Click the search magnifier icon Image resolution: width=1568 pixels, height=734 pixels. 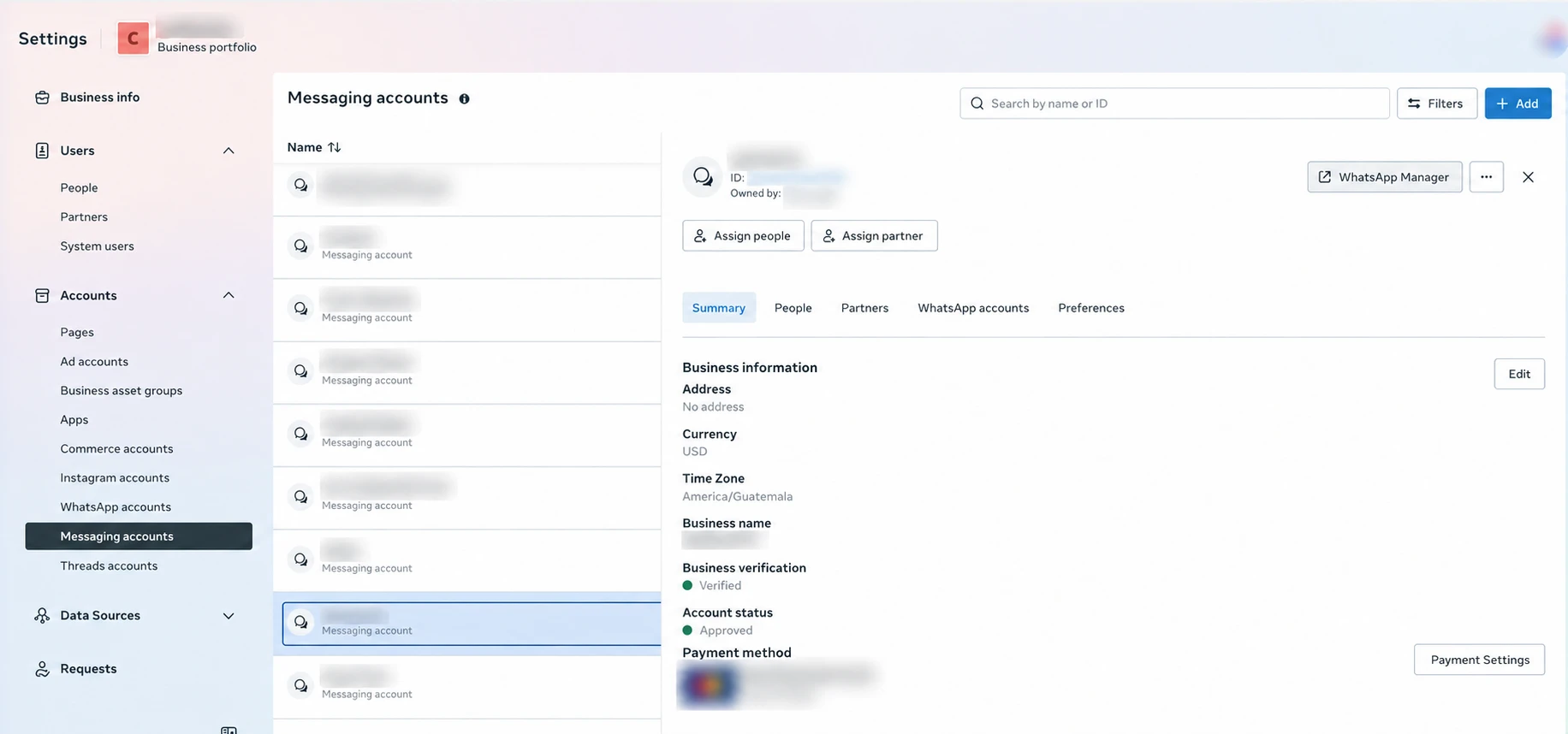pyautogui.click(x=977, y=104)
